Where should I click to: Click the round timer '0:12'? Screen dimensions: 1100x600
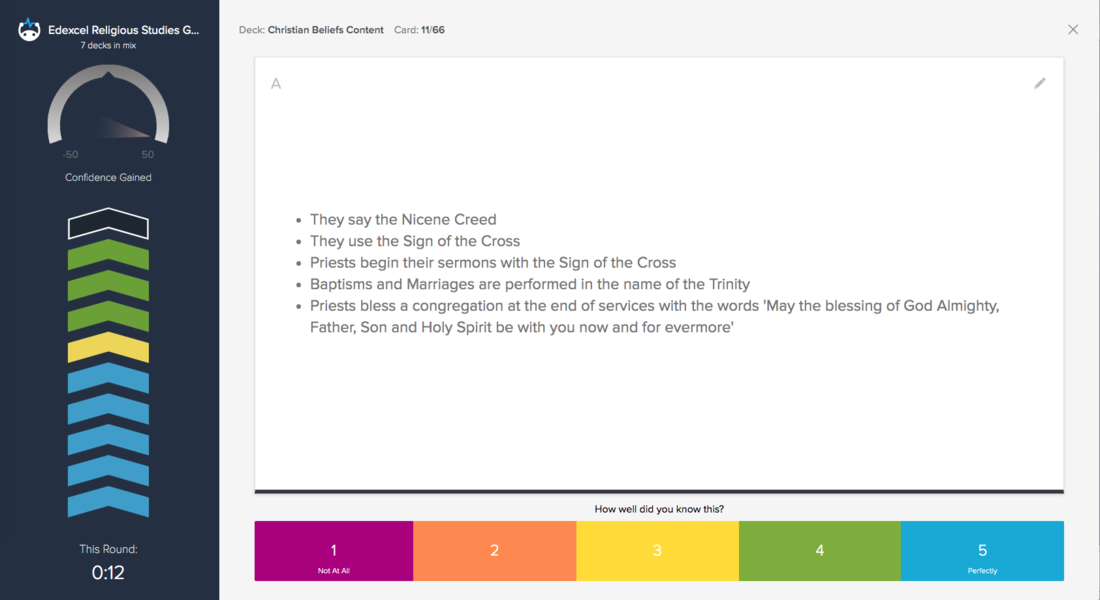coord(108,573)
